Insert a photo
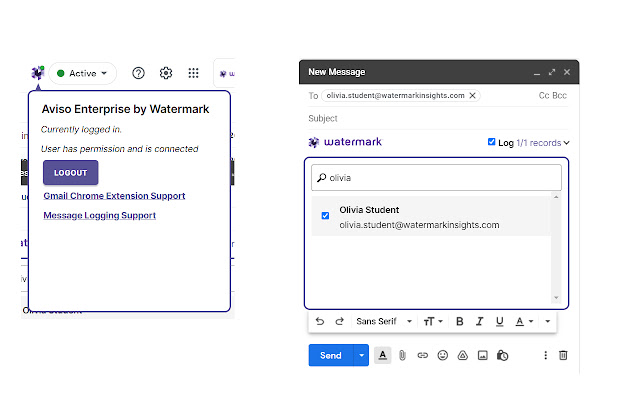The width and height of the screenshot is (640, 400). 482,356
